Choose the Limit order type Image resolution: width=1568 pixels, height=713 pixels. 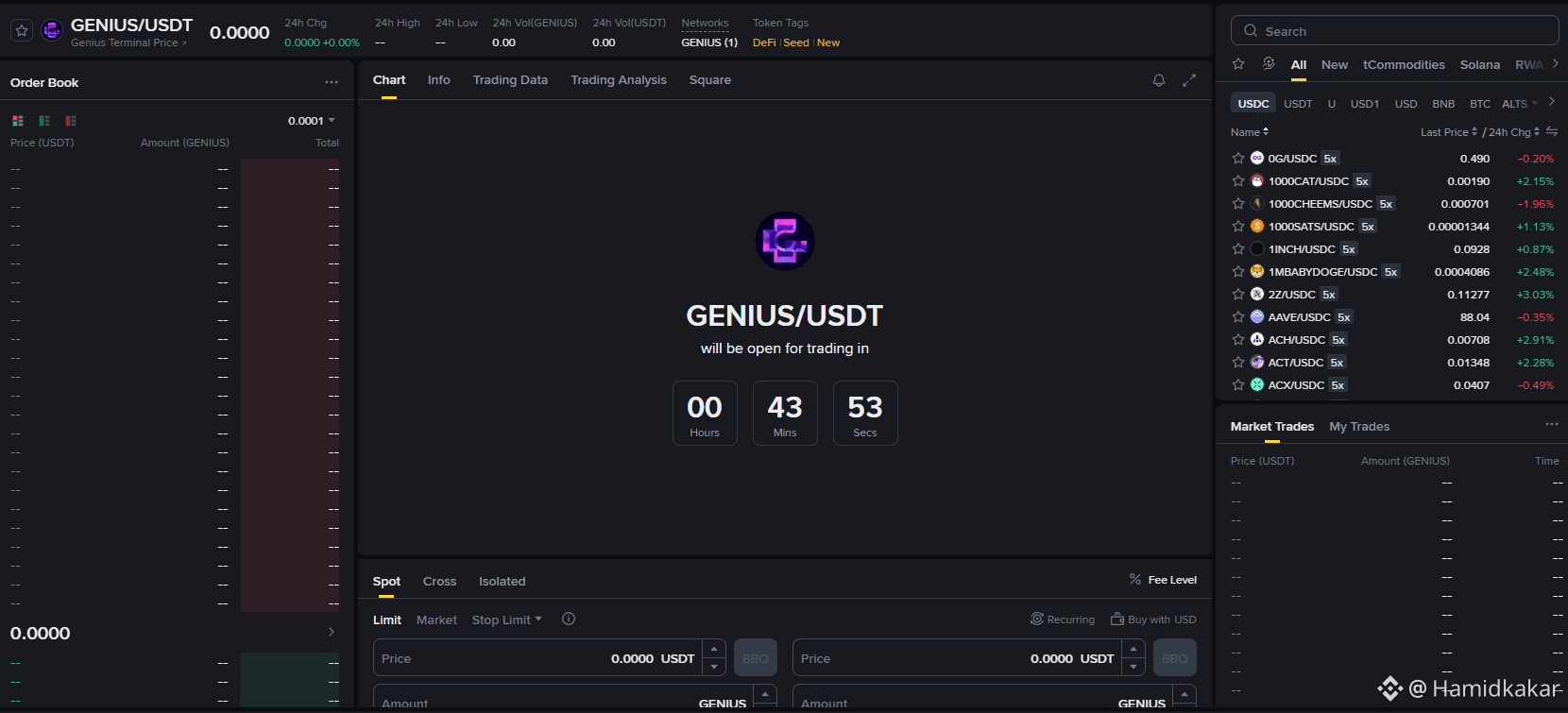pyautogui.click(x=387, y=620)
